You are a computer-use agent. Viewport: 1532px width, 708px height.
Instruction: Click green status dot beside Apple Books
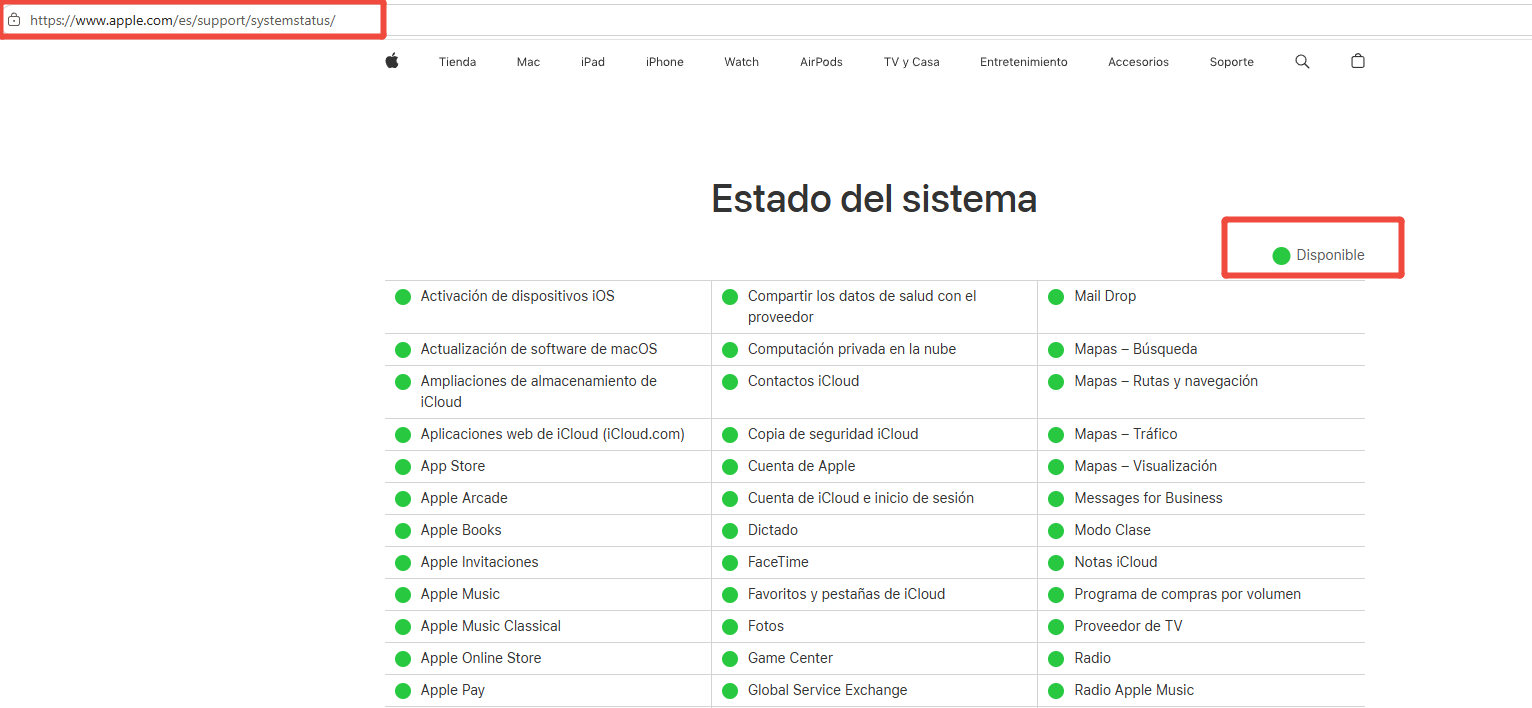click(403, 531)
